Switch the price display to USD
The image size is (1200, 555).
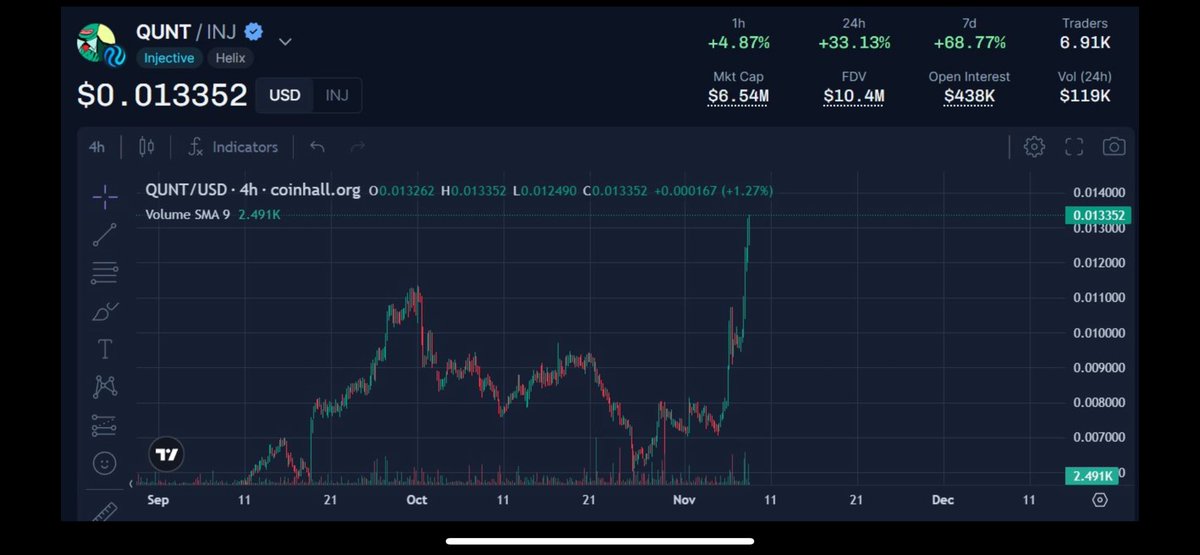[285, 96]
